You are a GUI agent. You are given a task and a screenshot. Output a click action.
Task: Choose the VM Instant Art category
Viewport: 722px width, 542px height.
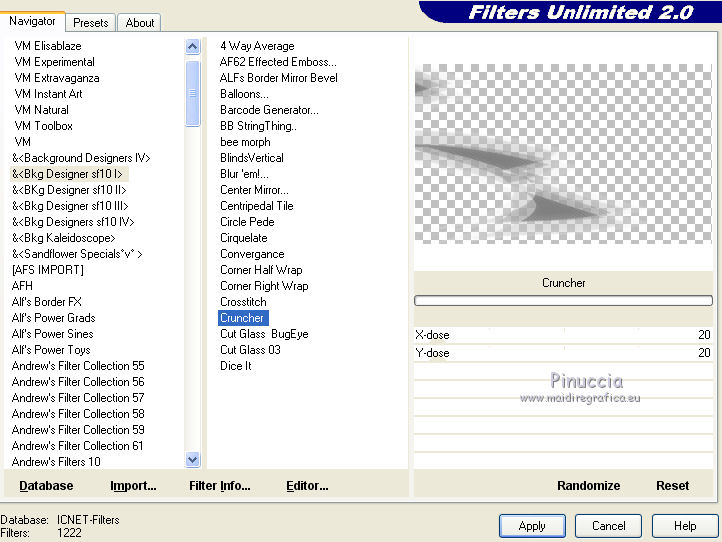click(48, 94)
